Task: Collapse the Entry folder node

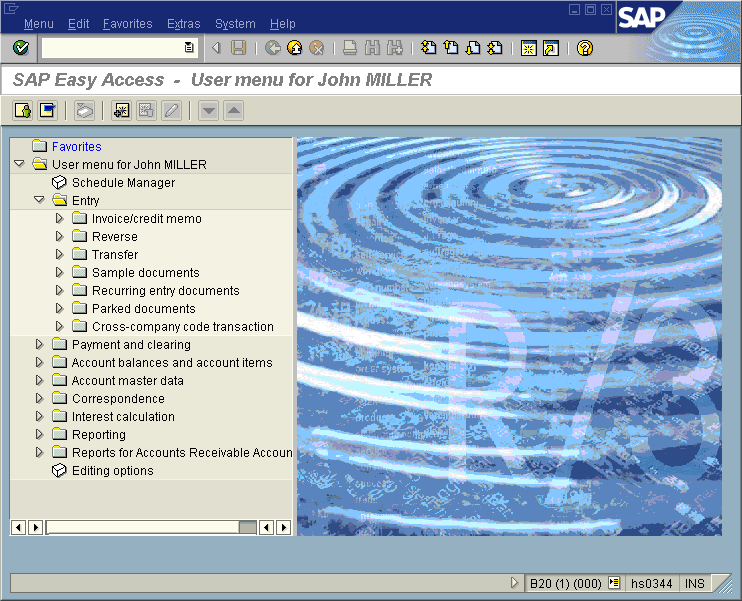Action: [39, 201]
